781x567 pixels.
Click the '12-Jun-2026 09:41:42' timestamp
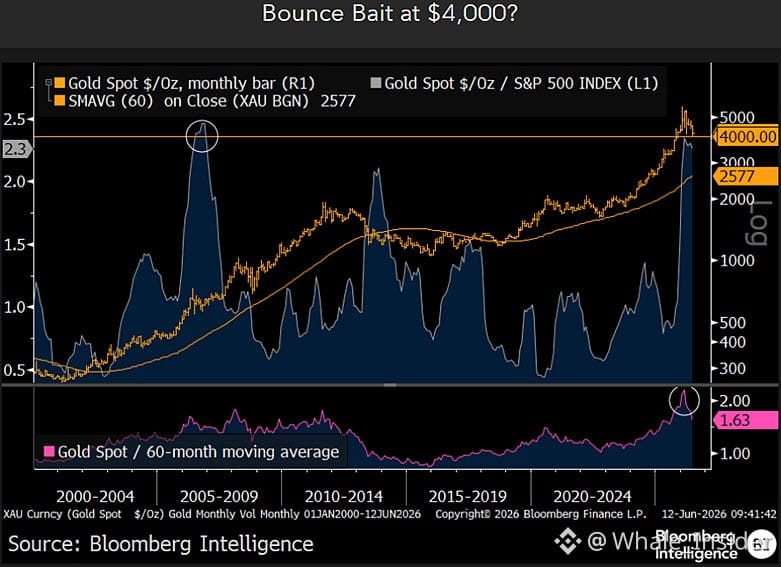pos(719,514)
